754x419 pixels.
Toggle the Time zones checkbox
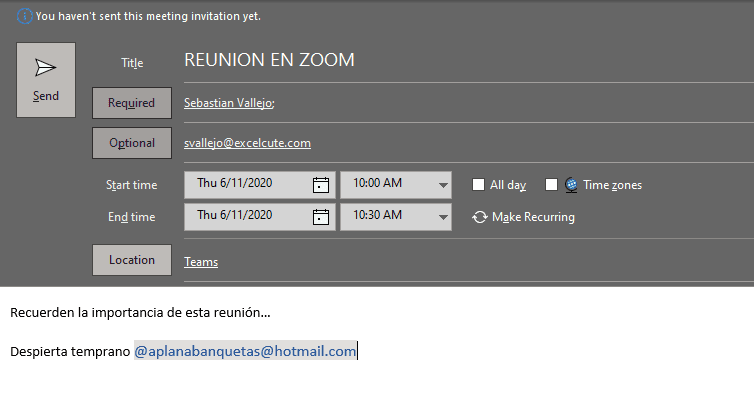pyautogui.click(x=551, y=185)
